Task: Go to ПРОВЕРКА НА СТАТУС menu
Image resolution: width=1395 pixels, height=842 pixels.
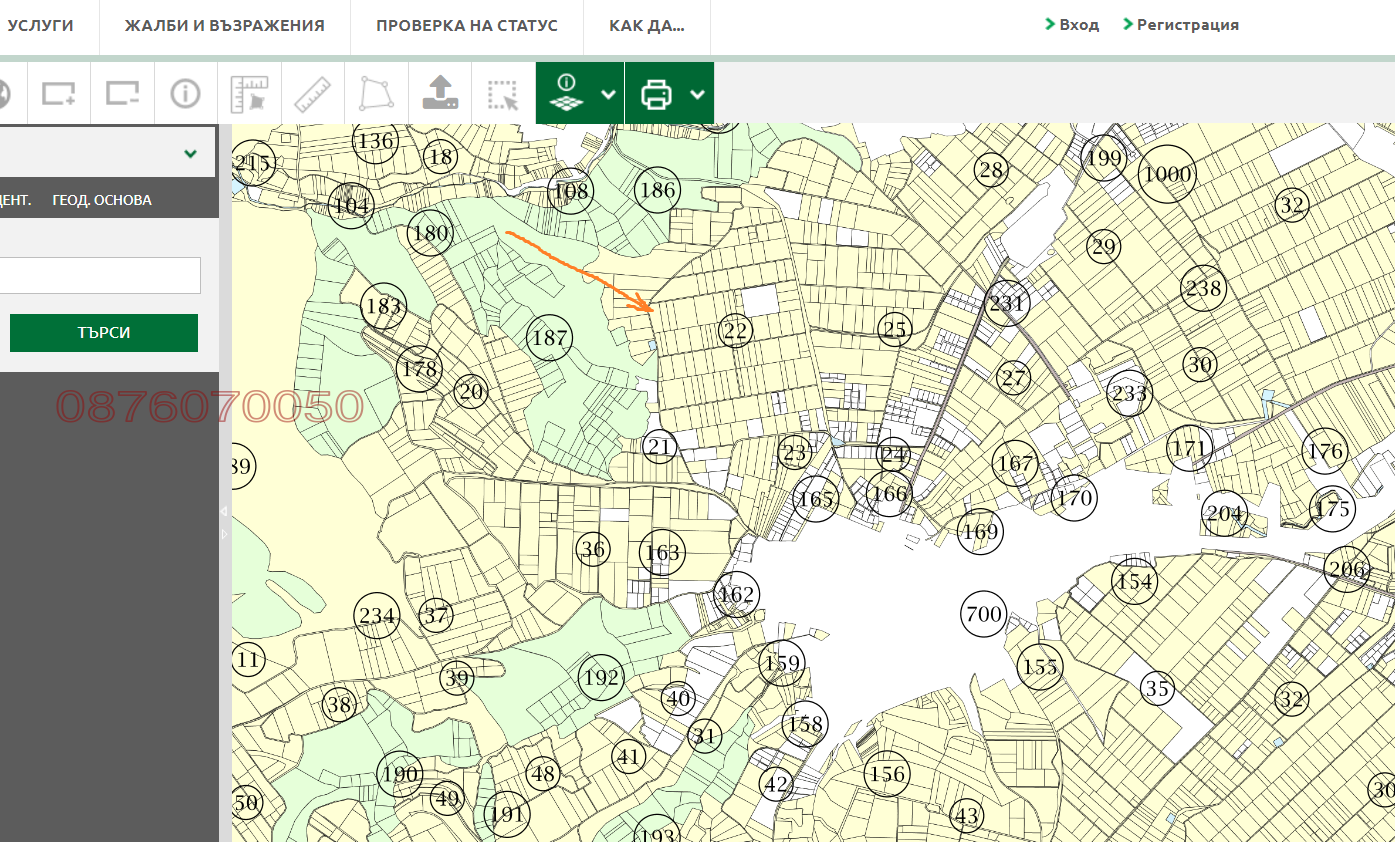Action: [466, 26]
